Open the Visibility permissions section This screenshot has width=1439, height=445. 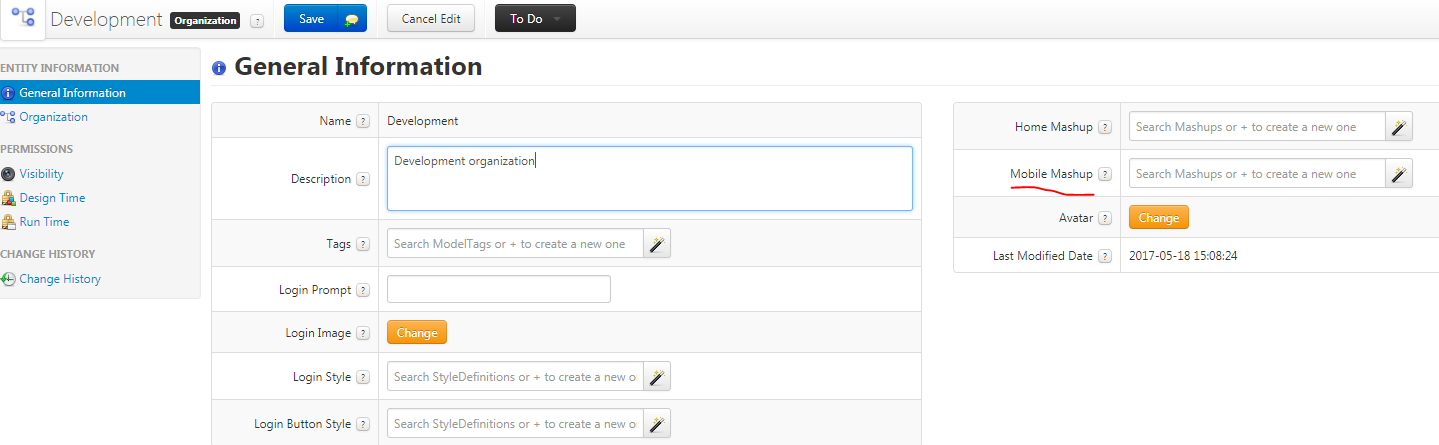(41, 174)
